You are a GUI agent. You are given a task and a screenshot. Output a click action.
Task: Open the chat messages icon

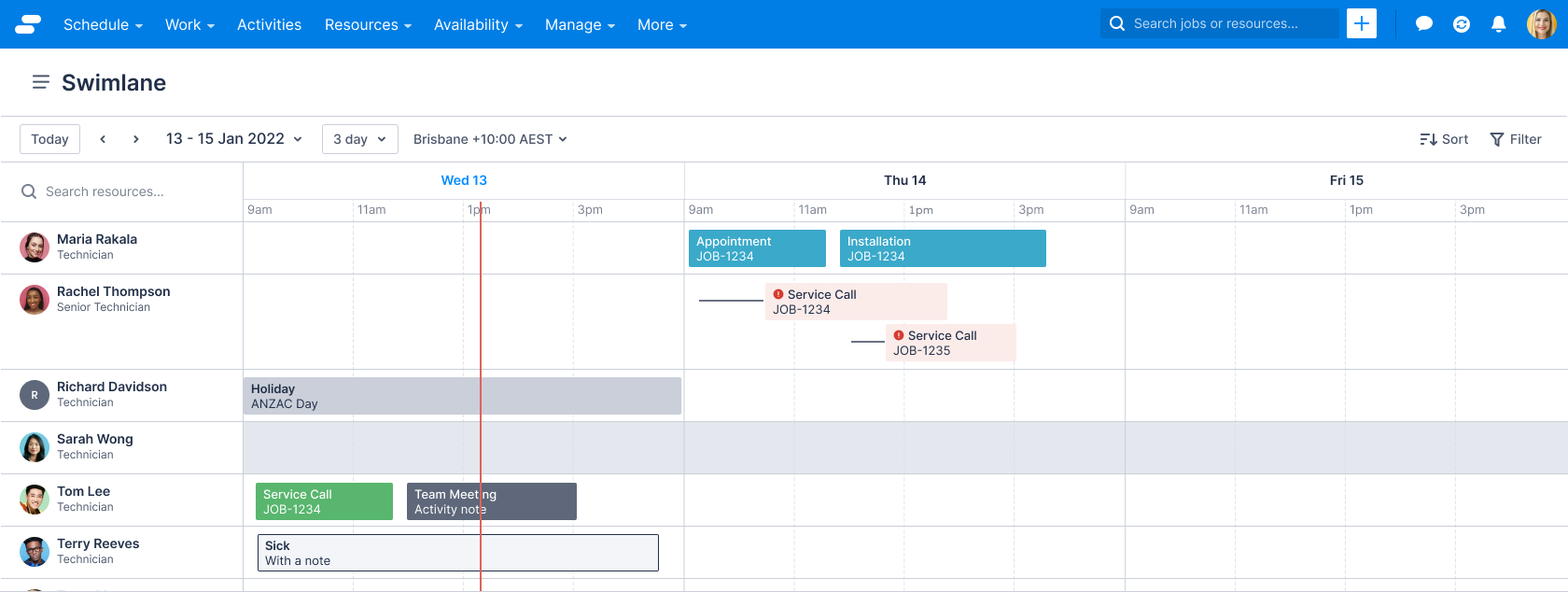[x=1424, y=24]
